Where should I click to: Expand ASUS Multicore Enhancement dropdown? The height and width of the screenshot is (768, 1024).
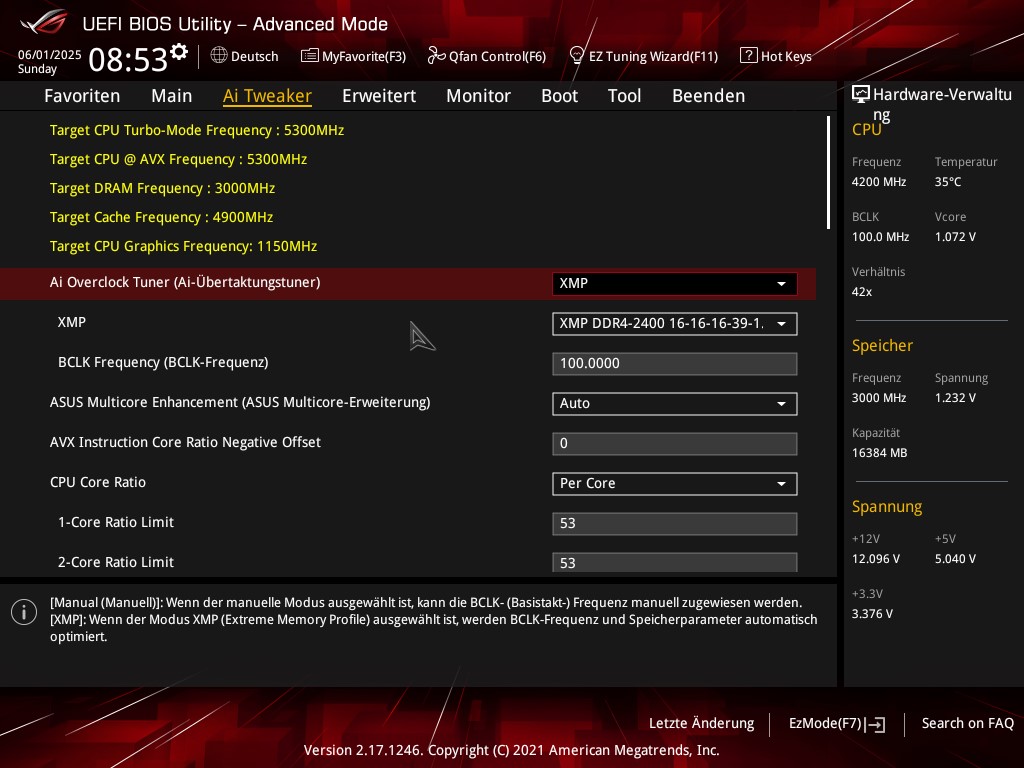(x=674, y=404)
